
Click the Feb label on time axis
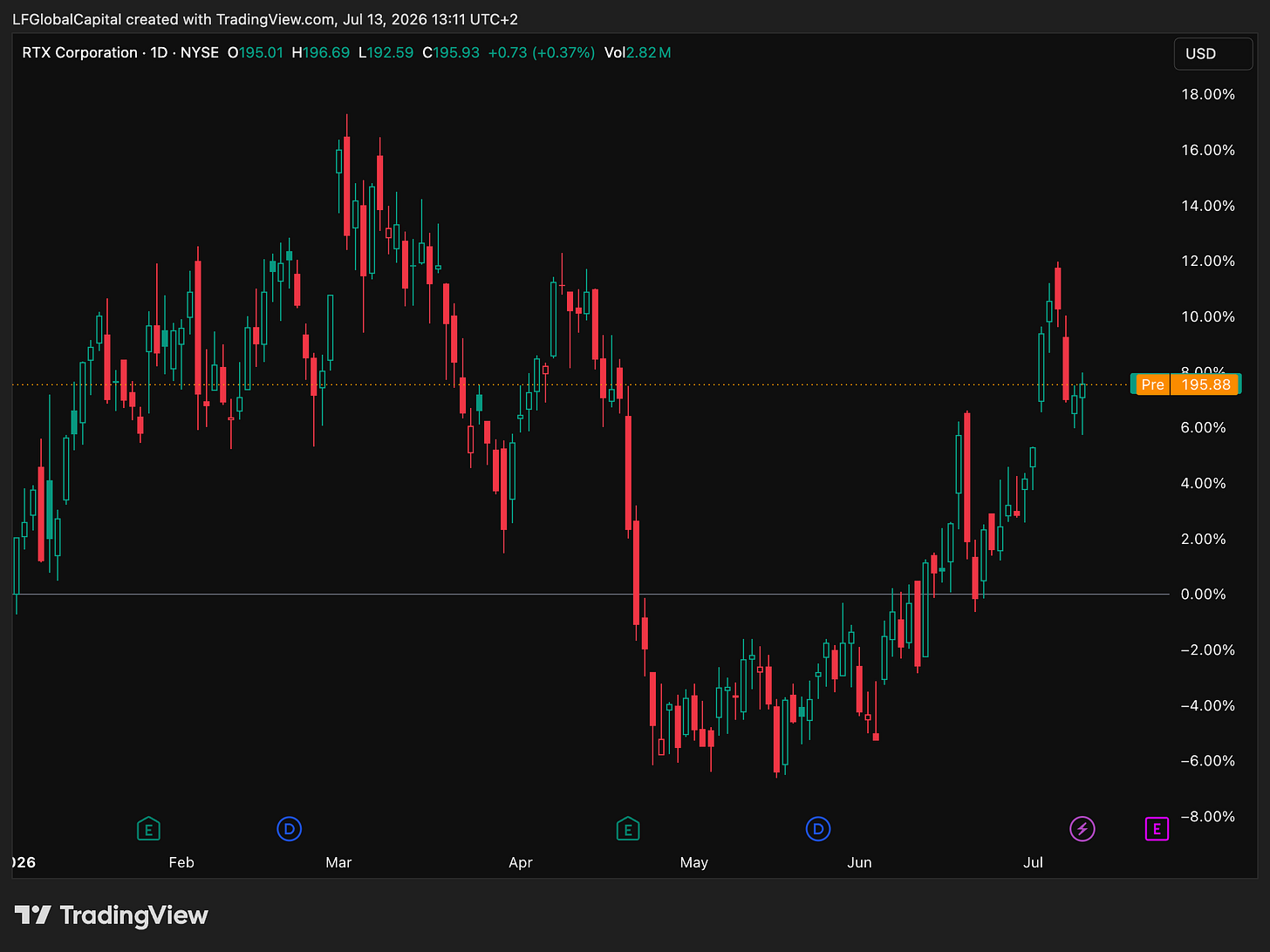[x=181, y=862]
